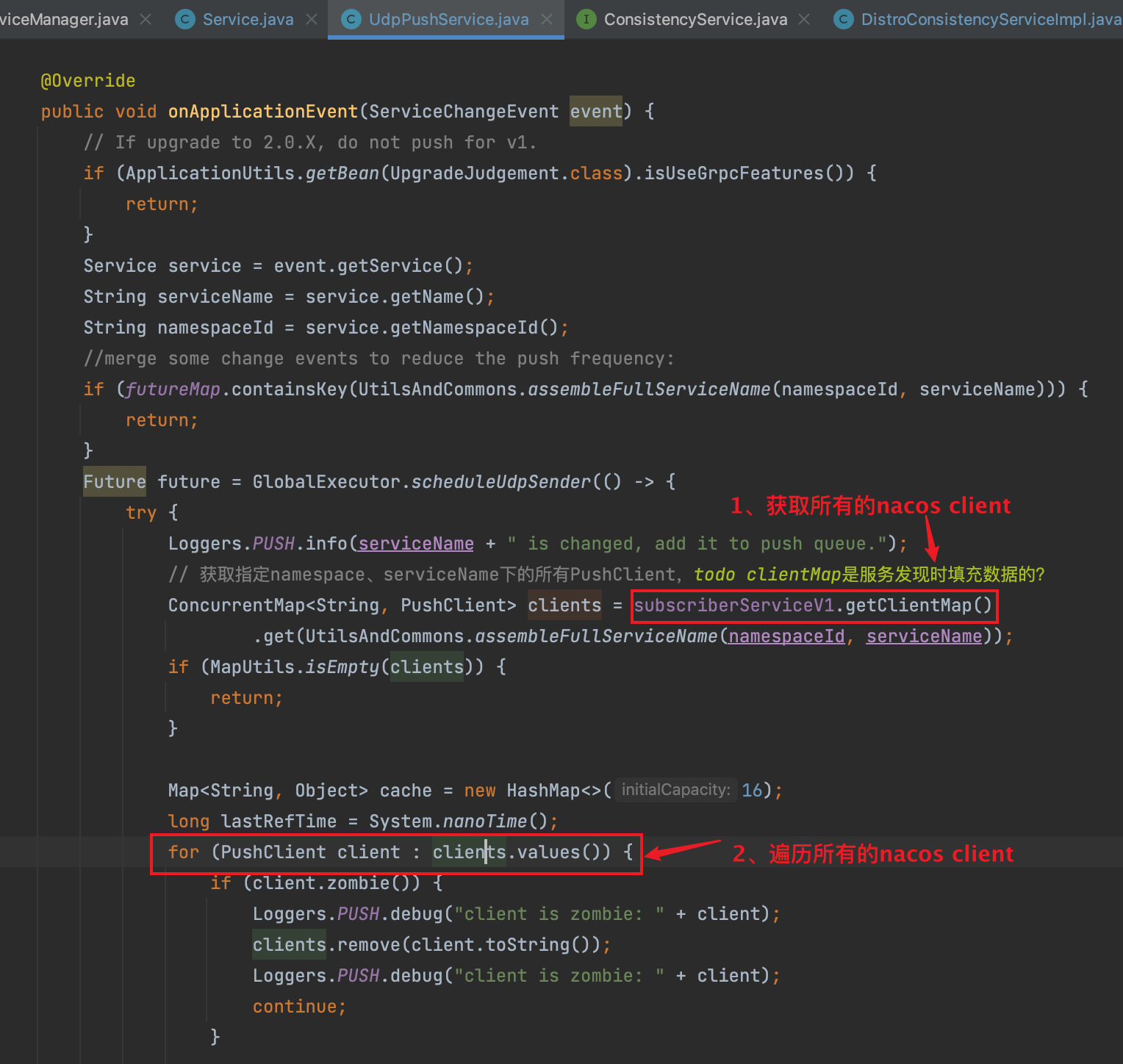Click the class icon on UdpPushService.java tab
The width and height of the screenshot is (1123, 1064).
point(352,19)
